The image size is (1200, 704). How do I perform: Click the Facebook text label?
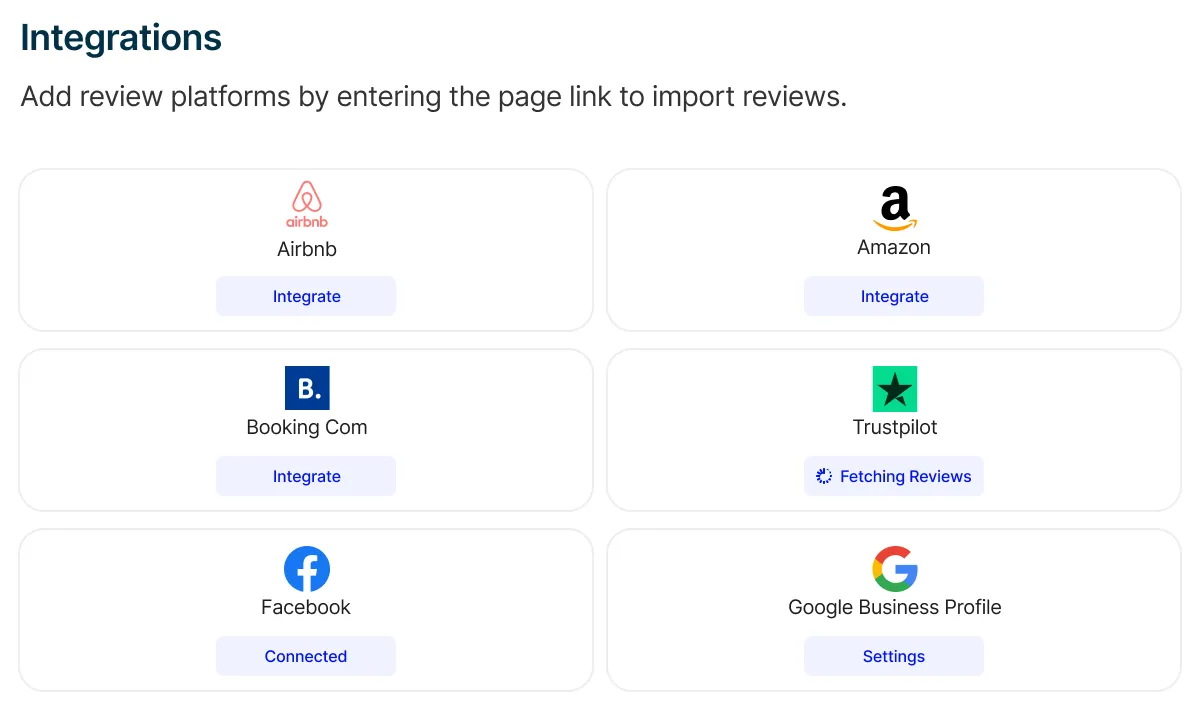pos(306,607)
